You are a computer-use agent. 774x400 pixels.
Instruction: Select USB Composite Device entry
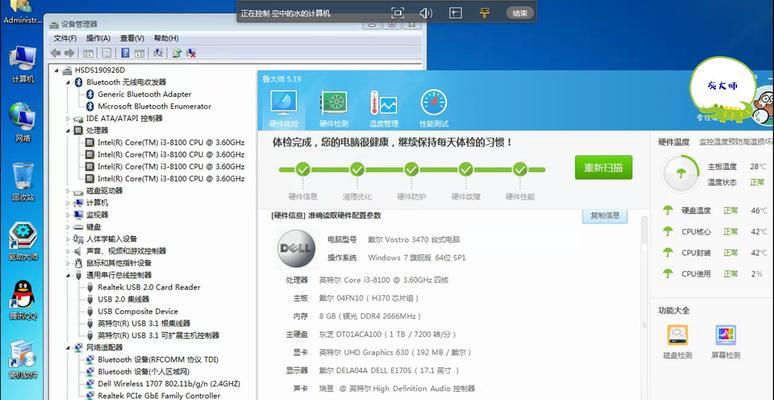(x=138, y=311)
